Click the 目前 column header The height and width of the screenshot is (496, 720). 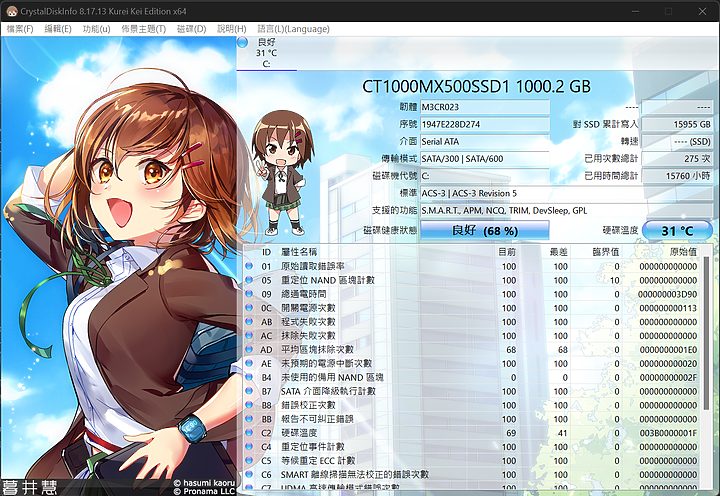tap(507, 252)
